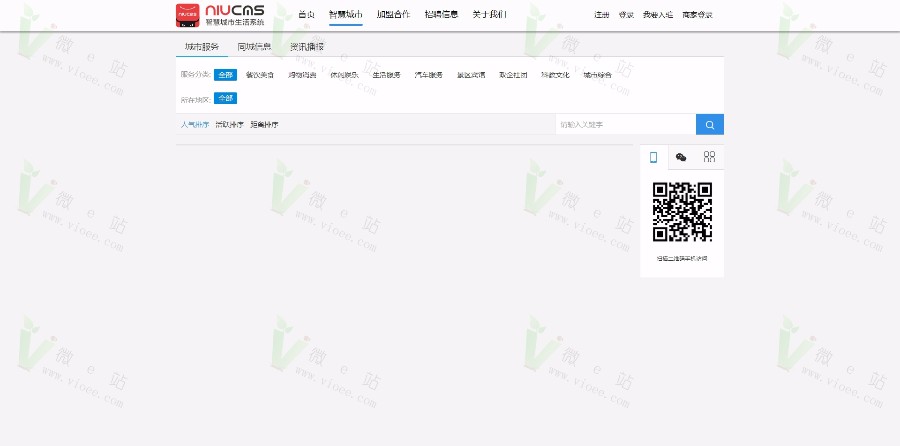Image resolution: width=900 pixels, height=446 pixels.
Task: Open the 智慧城市 navigation item
Action: [x=346, y=14]
